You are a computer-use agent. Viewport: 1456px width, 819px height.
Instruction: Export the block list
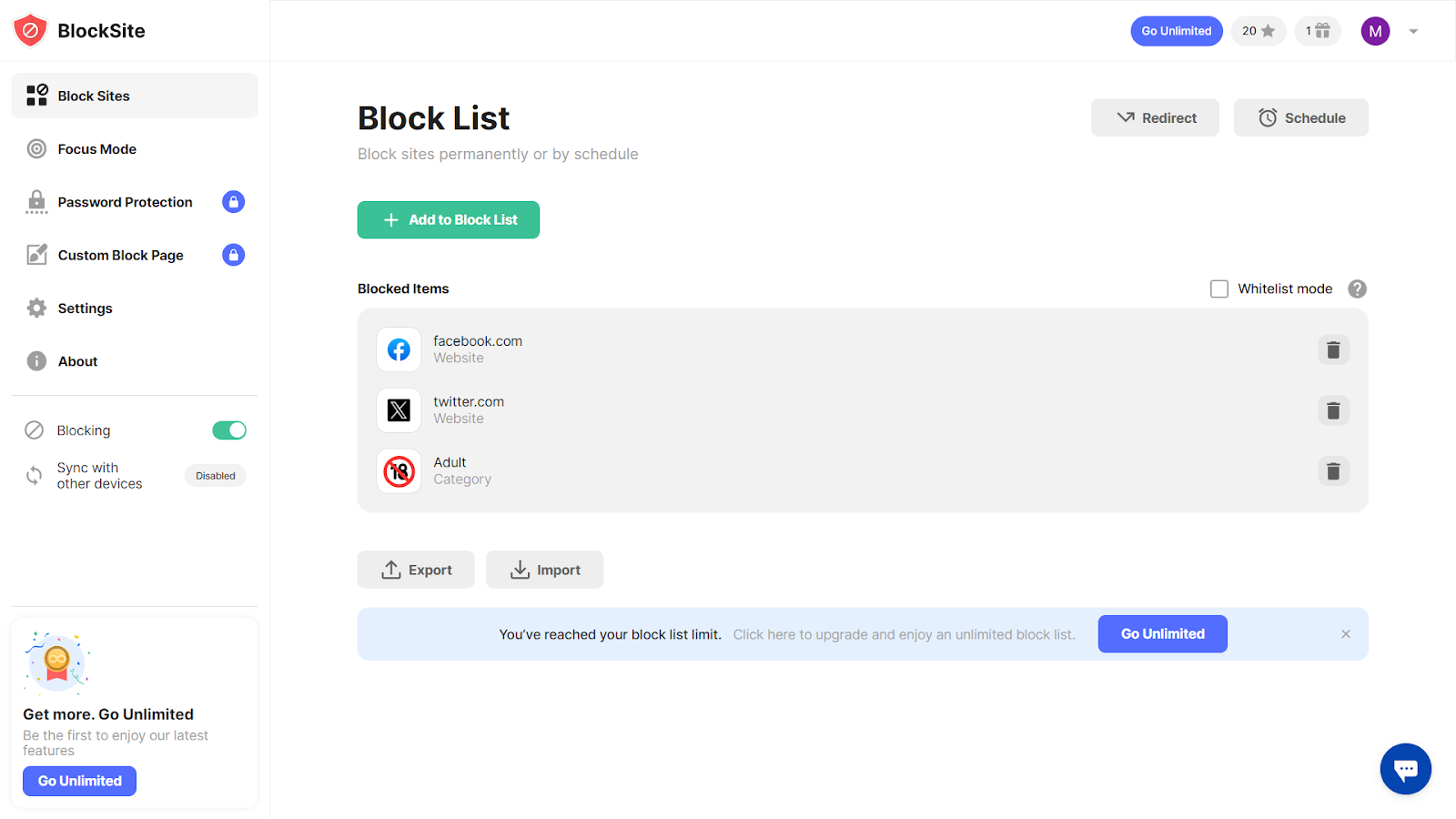pos(416,570)
